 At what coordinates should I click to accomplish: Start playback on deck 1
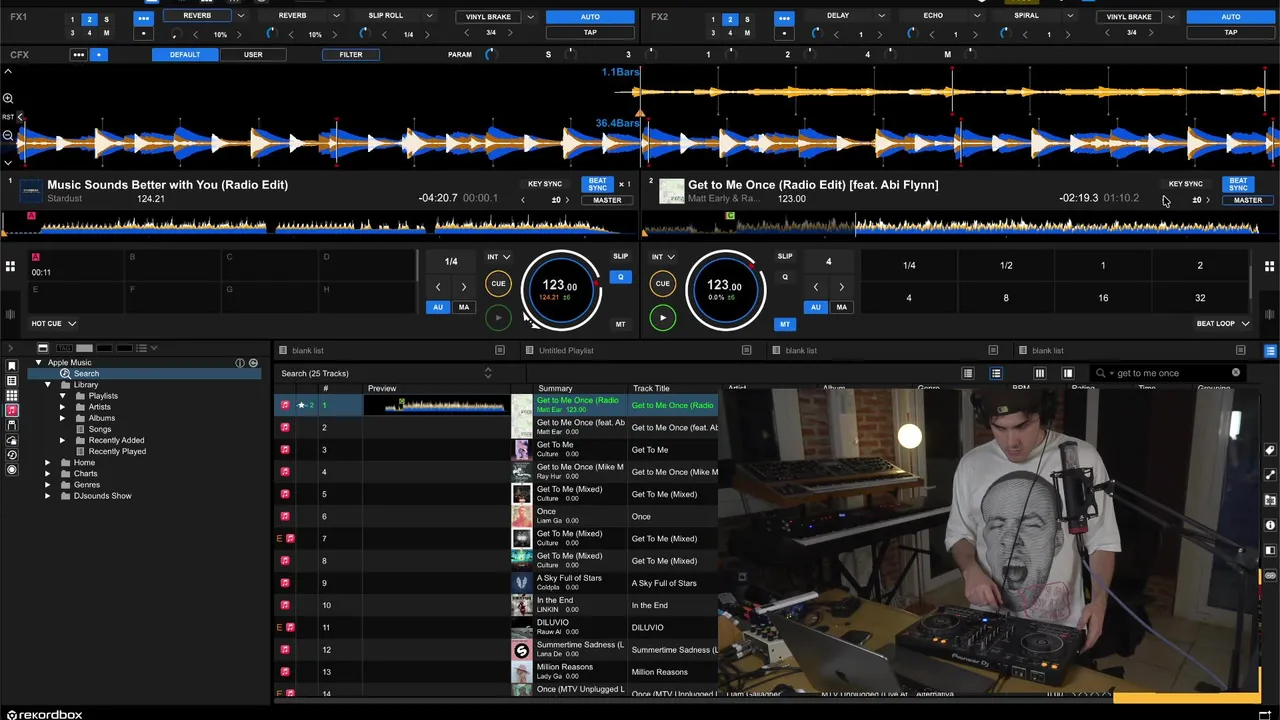click(498, 318)
